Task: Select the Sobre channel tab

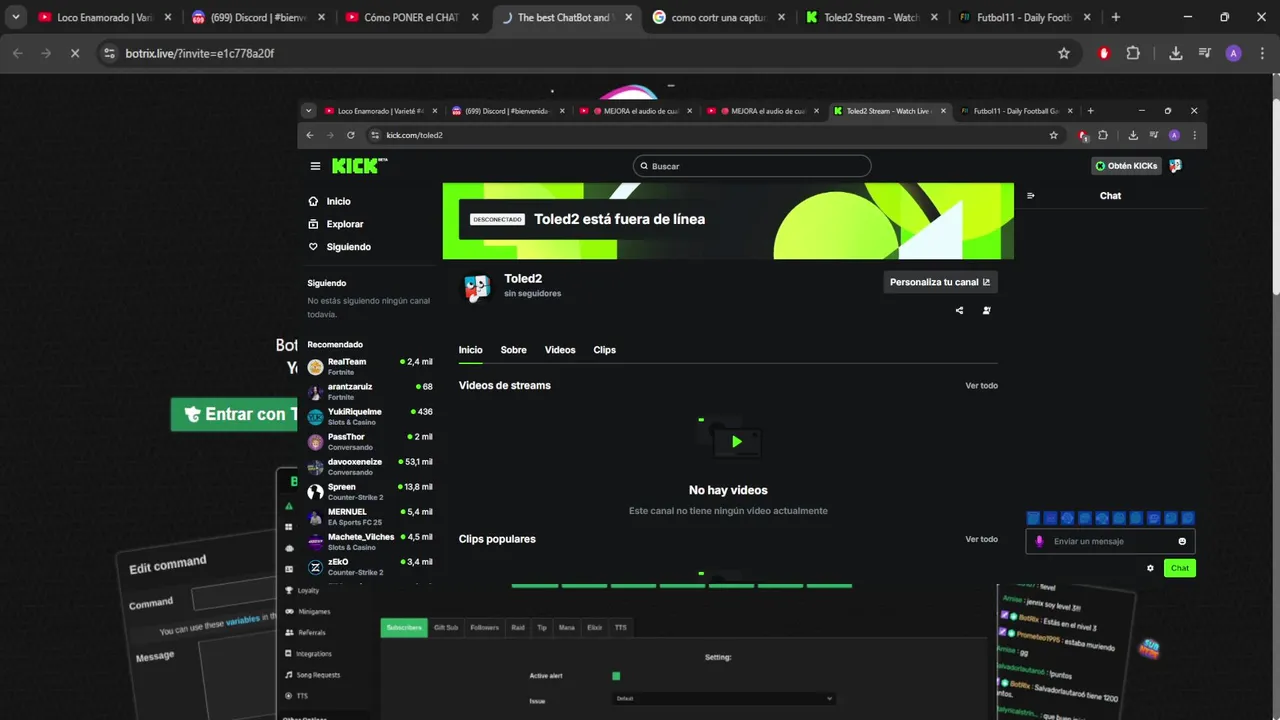Action: pyautogui.click(x=513, y=350)
